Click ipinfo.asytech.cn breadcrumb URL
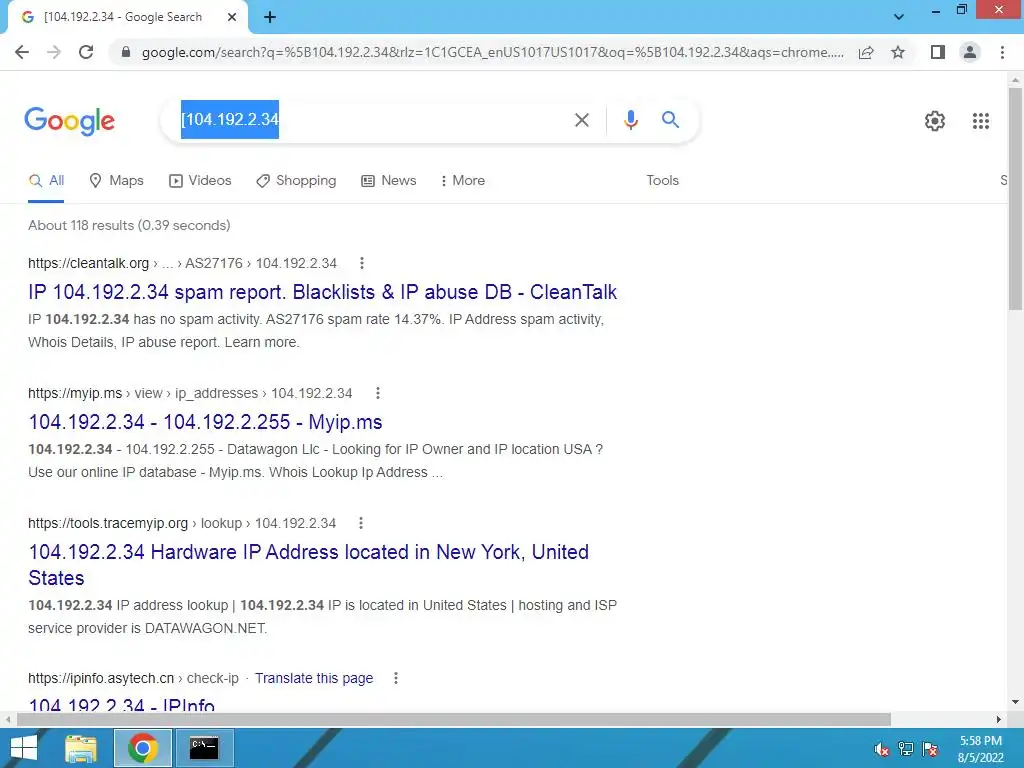 tap(133, 678)
